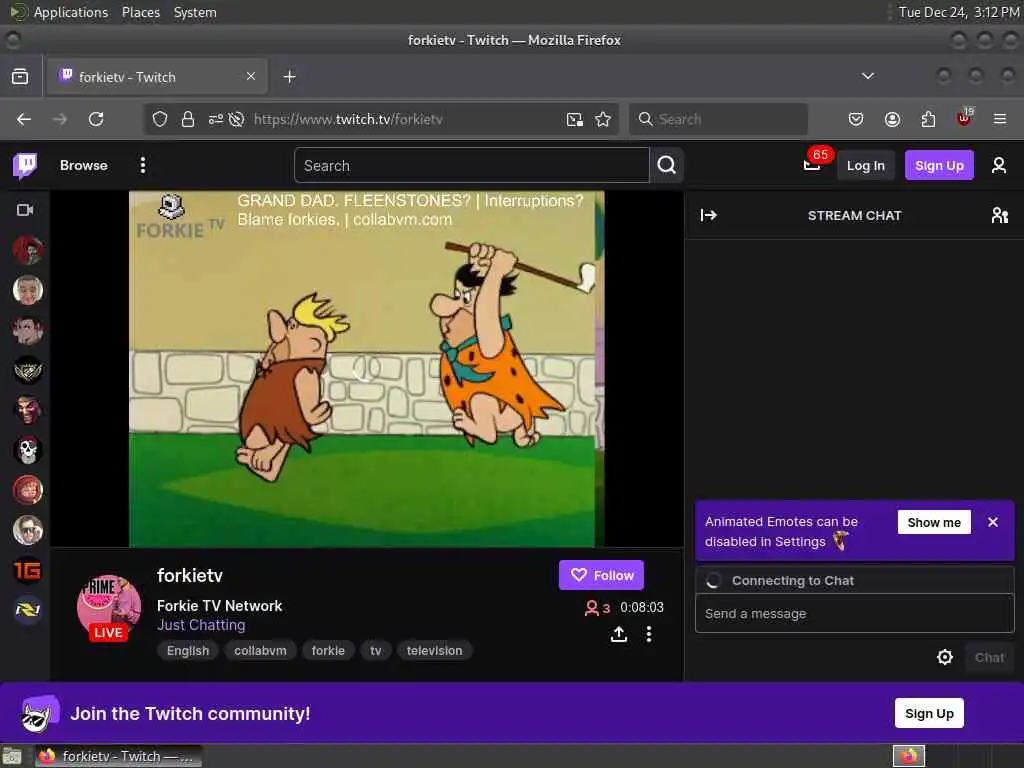1024x768 pixels.
Task: Click Sign Up in the top navigation
Action: (938, 166)
